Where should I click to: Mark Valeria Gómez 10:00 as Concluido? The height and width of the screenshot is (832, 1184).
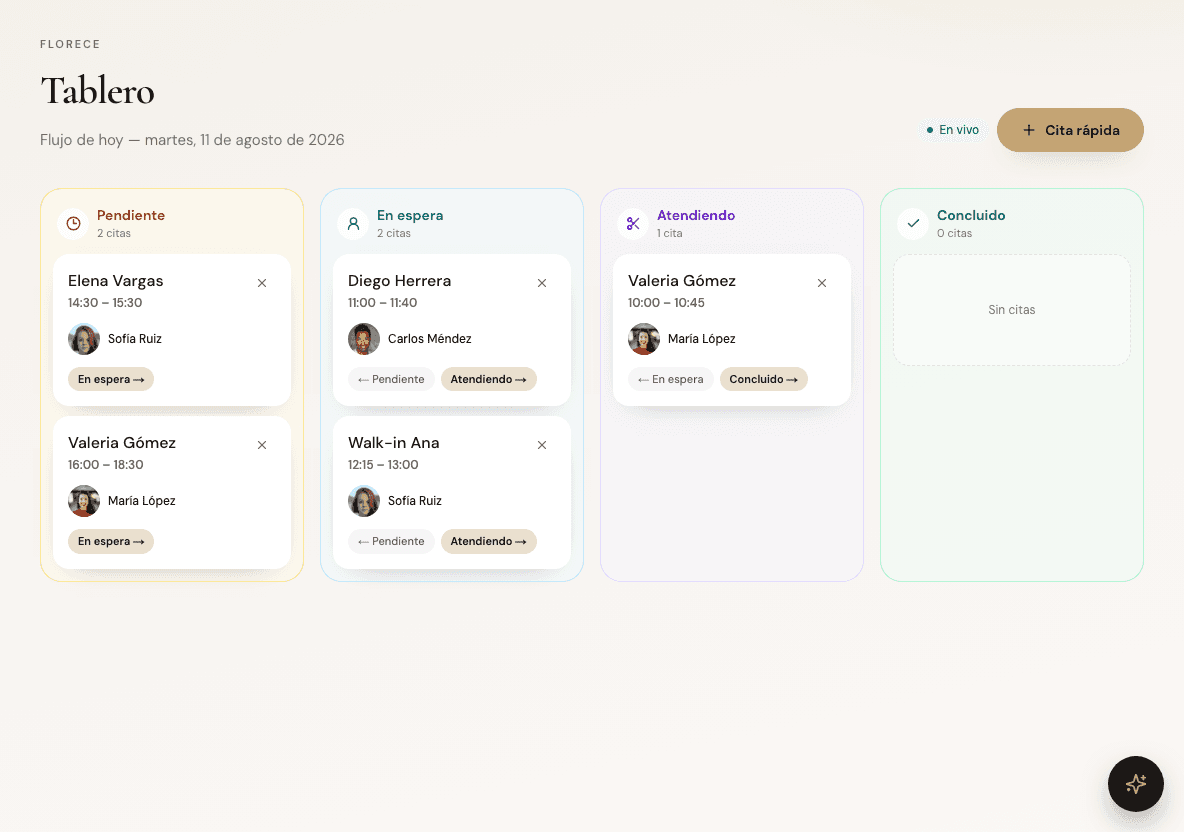(763, 379)
